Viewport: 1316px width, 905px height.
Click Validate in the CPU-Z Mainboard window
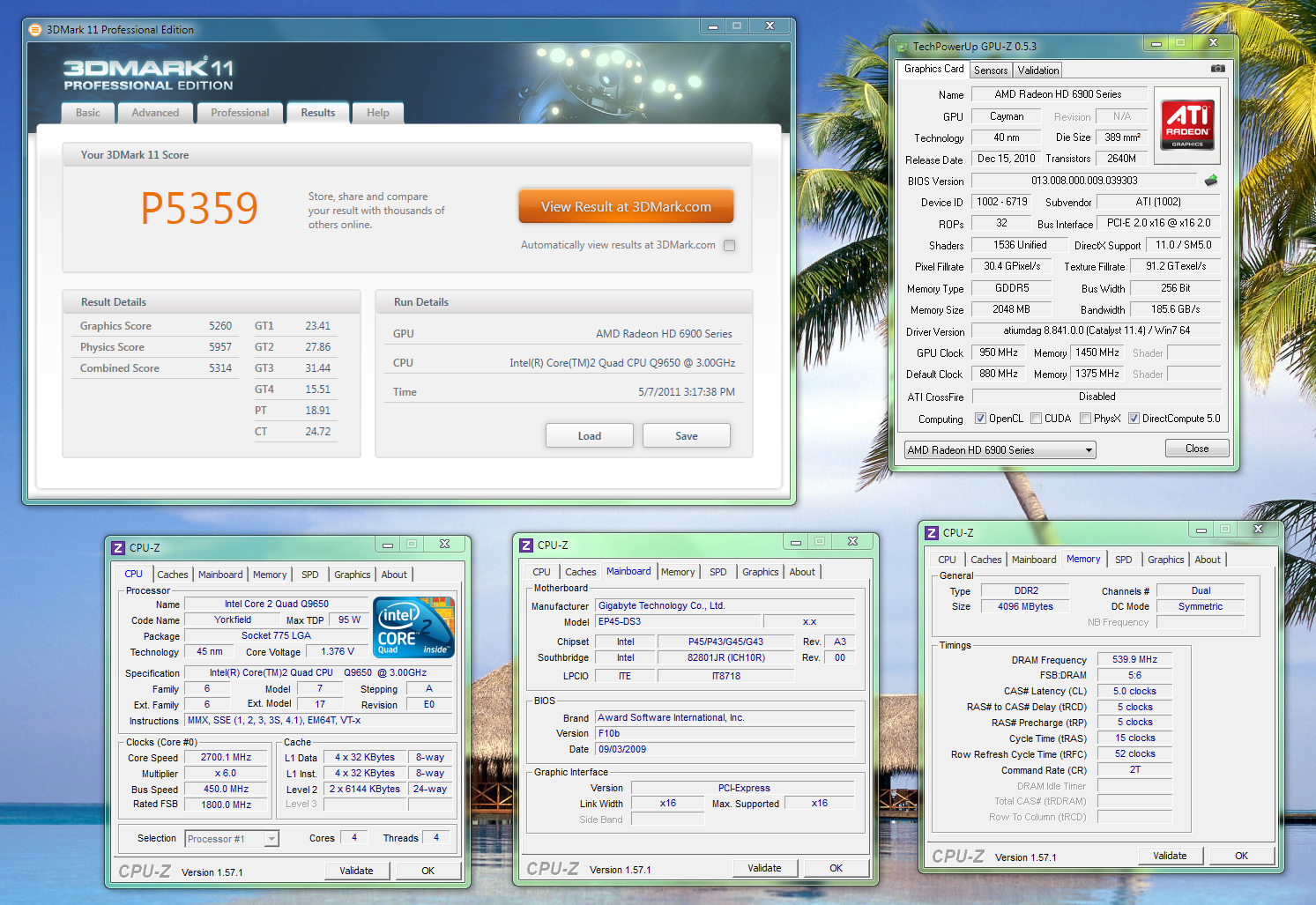coord(764,868)
